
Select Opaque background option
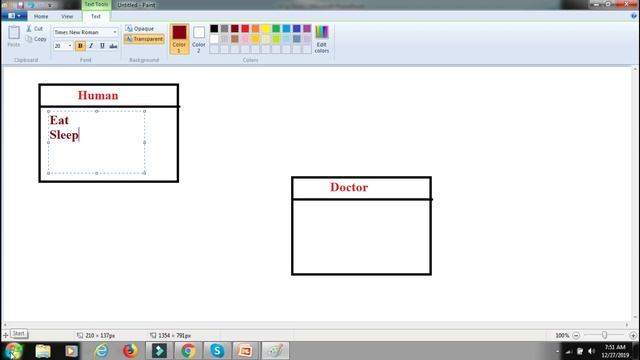(140, 29)
